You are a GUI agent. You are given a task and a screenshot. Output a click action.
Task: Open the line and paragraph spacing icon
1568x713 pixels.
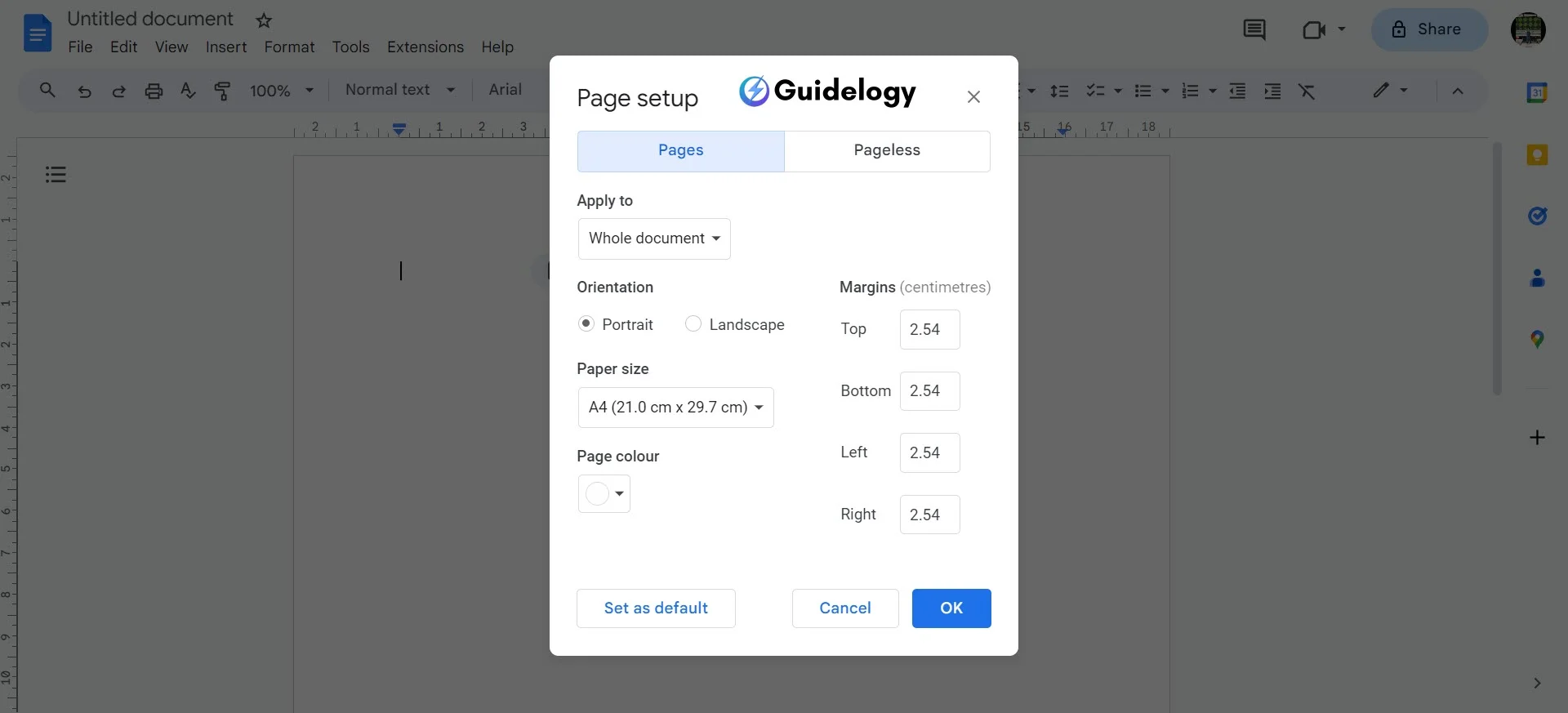pyautogui.click(x=1059, y=91)
